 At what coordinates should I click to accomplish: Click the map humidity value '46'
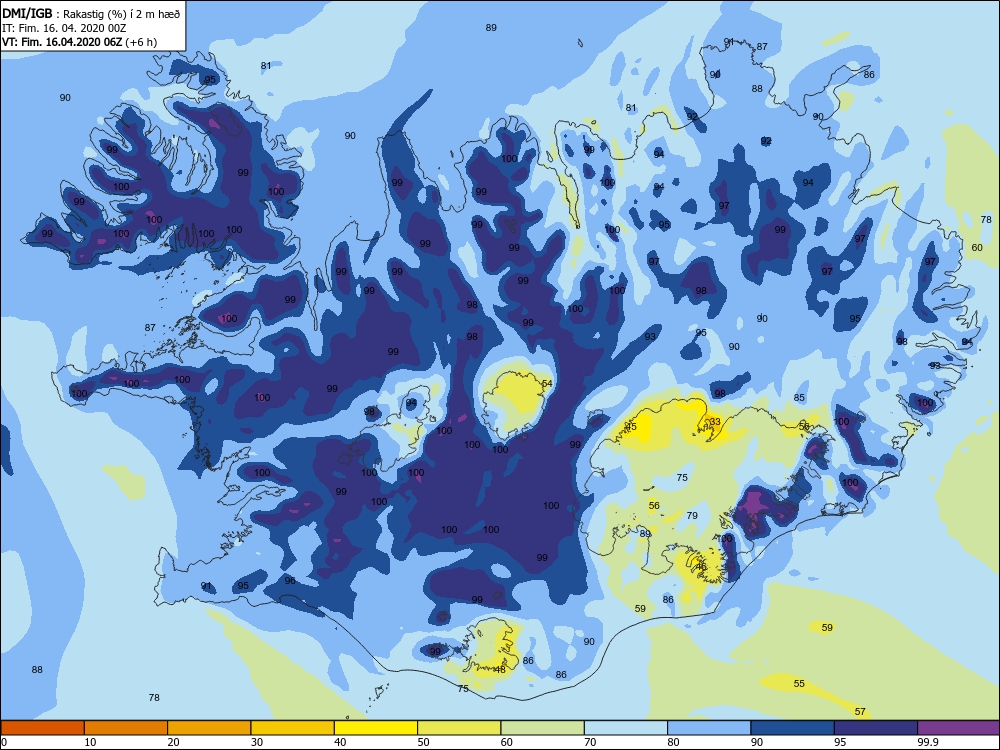(701, 566)
